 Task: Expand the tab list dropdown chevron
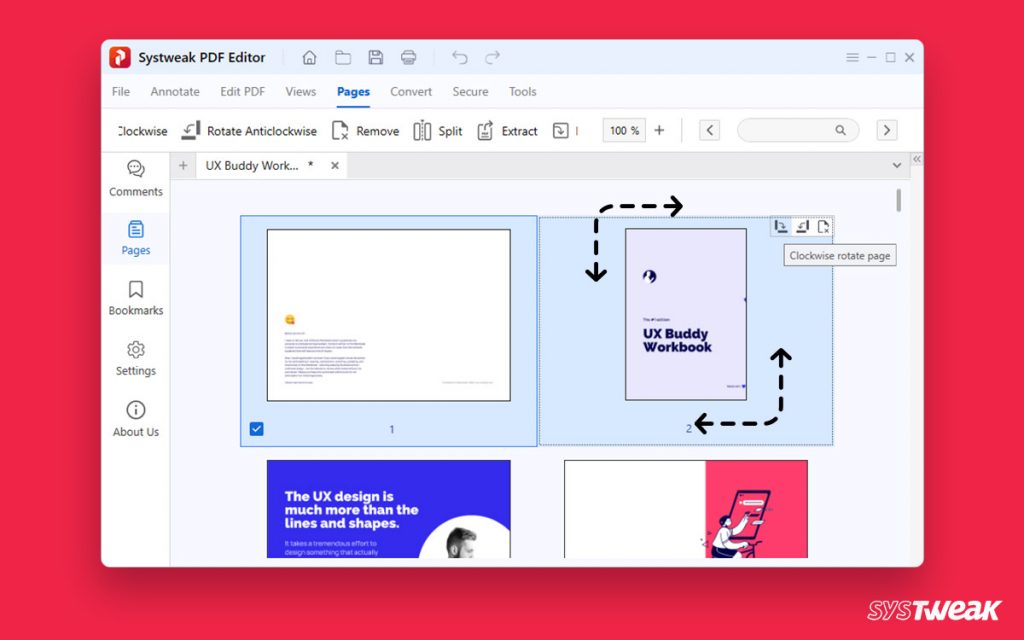[897, 165]
